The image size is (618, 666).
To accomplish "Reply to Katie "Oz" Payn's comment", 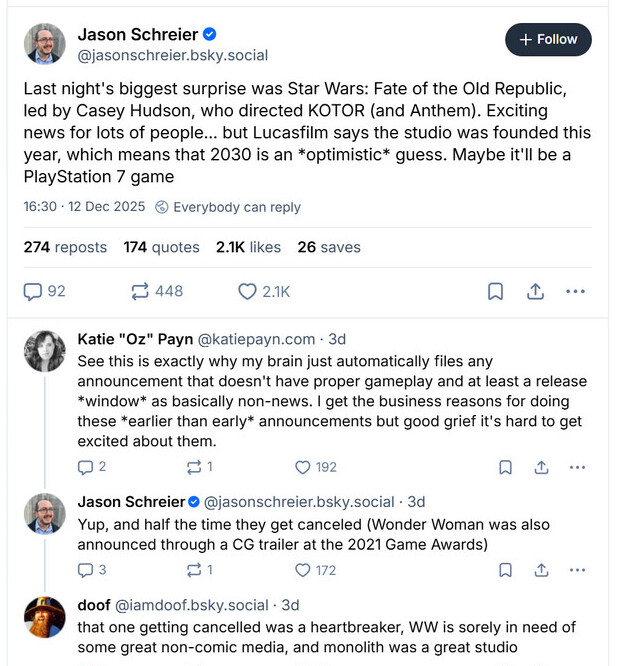I will click(86, 467).
